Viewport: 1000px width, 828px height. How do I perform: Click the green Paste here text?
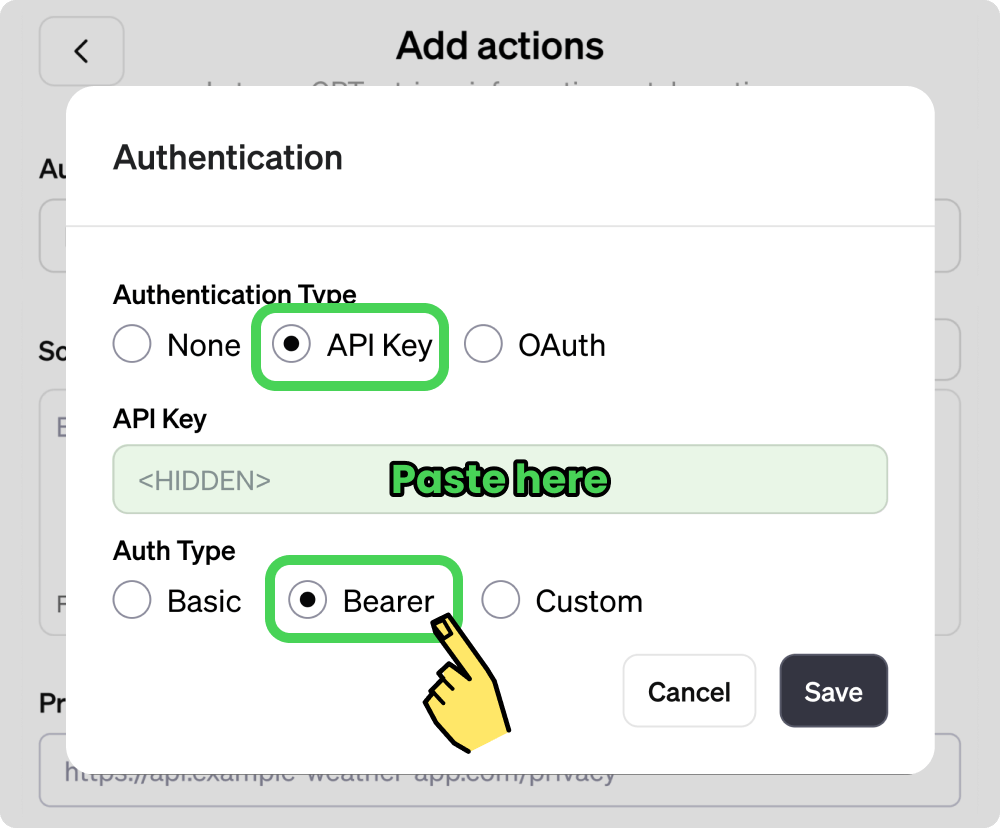[499, 480]
